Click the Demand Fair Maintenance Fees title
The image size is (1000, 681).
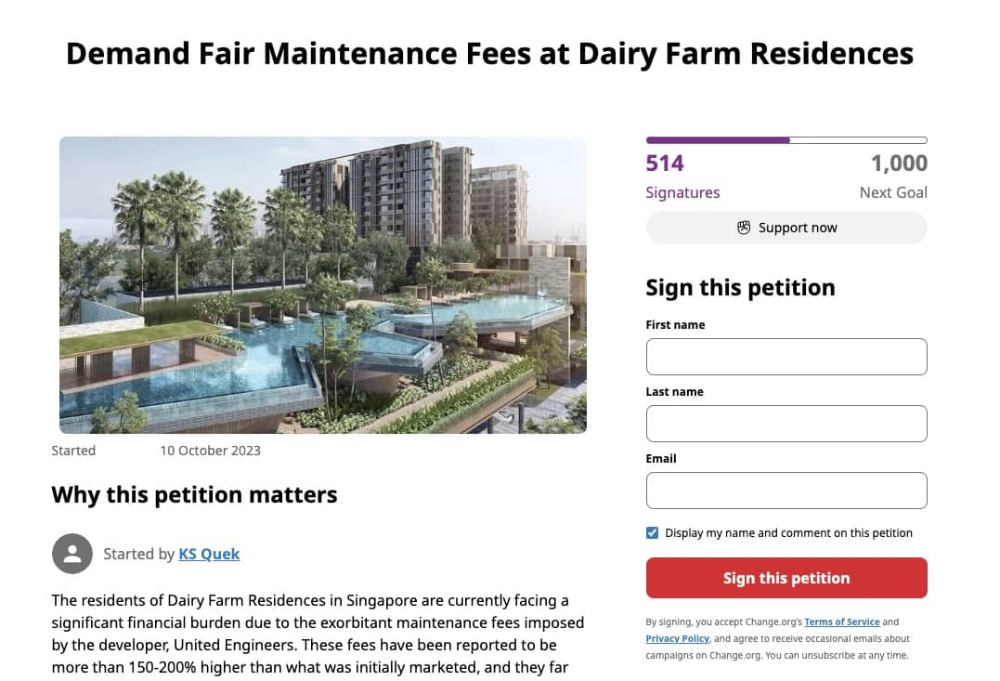[x=490, y=53]
